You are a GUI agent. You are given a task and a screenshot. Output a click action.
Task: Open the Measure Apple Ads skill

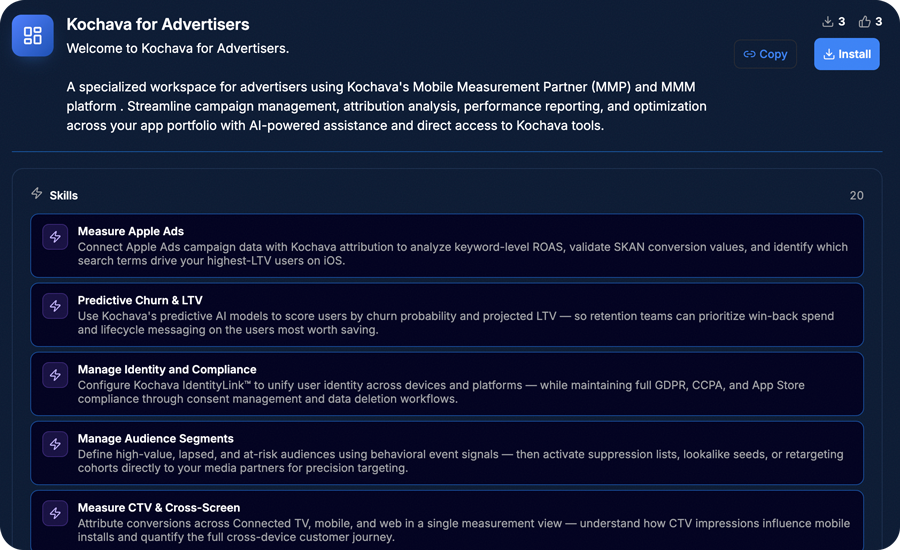(447, 246)
